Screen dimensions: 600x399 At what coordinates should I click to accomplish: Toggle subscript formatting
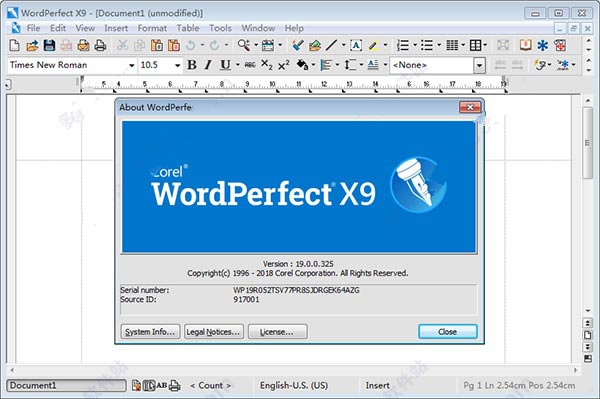tap(267, 65)
